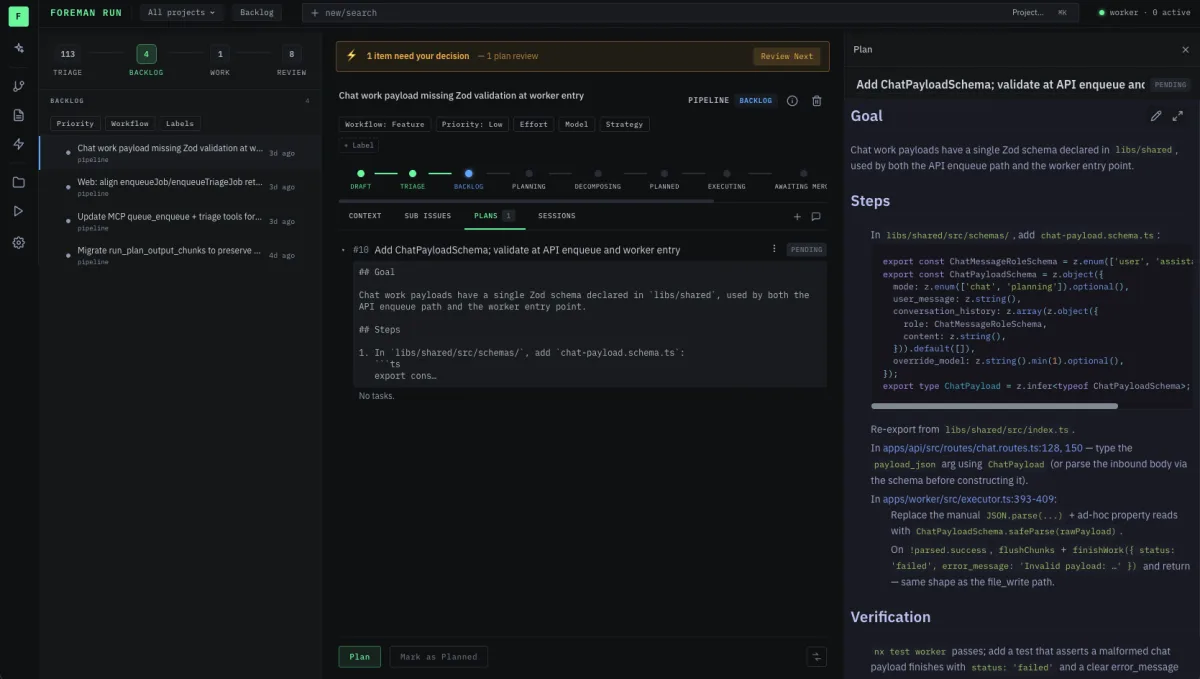Open the three-dot menu on plan #10
The width and height of the screenshot is (1200, 679).
(x=774, y=249)
